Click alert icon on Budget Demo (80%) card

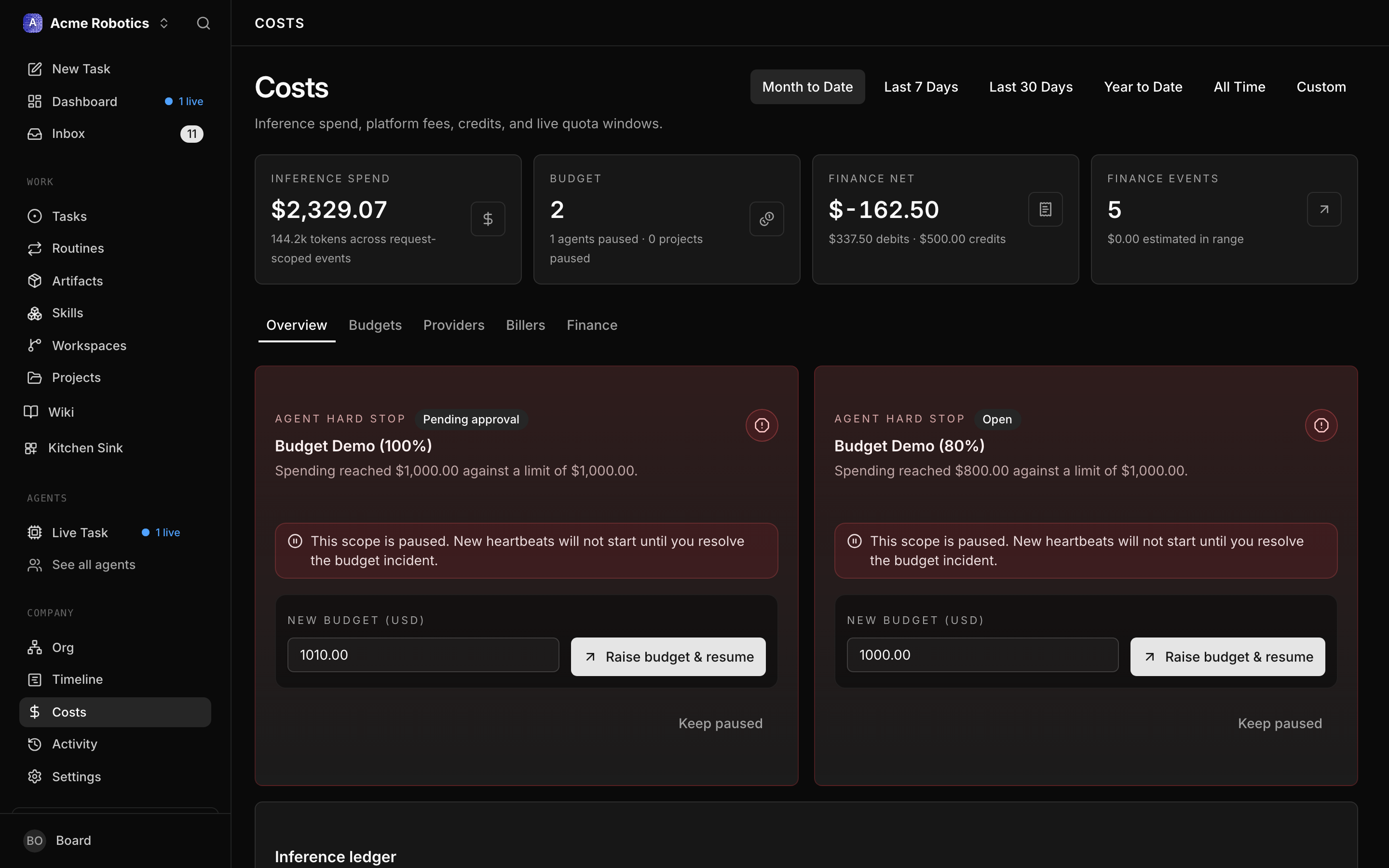(x=1321, y=425)
